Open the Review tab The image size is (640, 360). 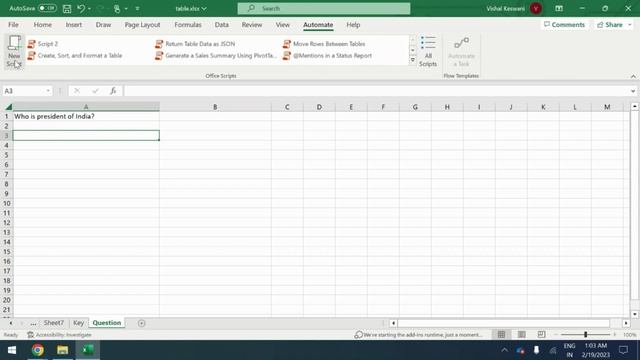[x=252, y=25]
